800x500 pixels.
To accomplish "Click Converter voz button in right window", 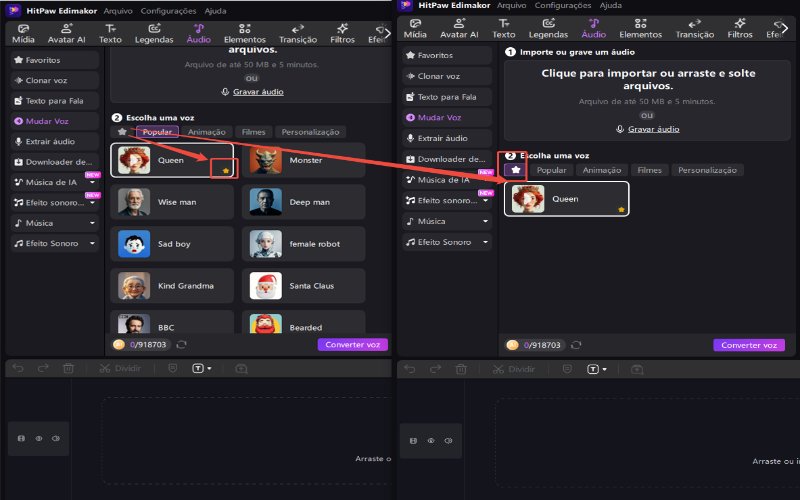I will pyautogui.click(x=748, y=345).
